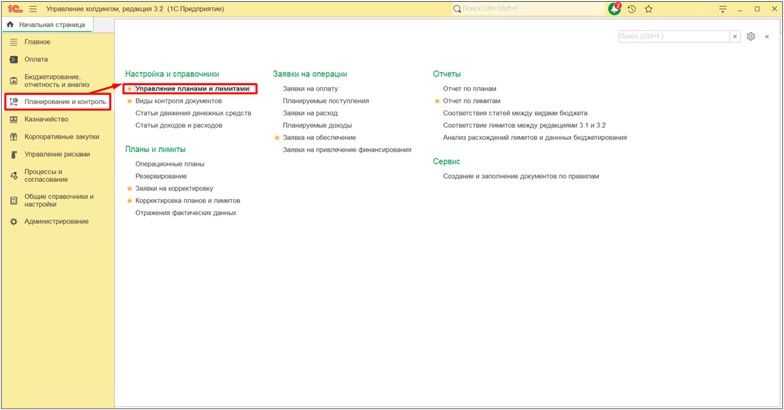This screenshot has height=410, width=784.
Task: Open the notifications bell icon
Action: [x=614, y=8]
